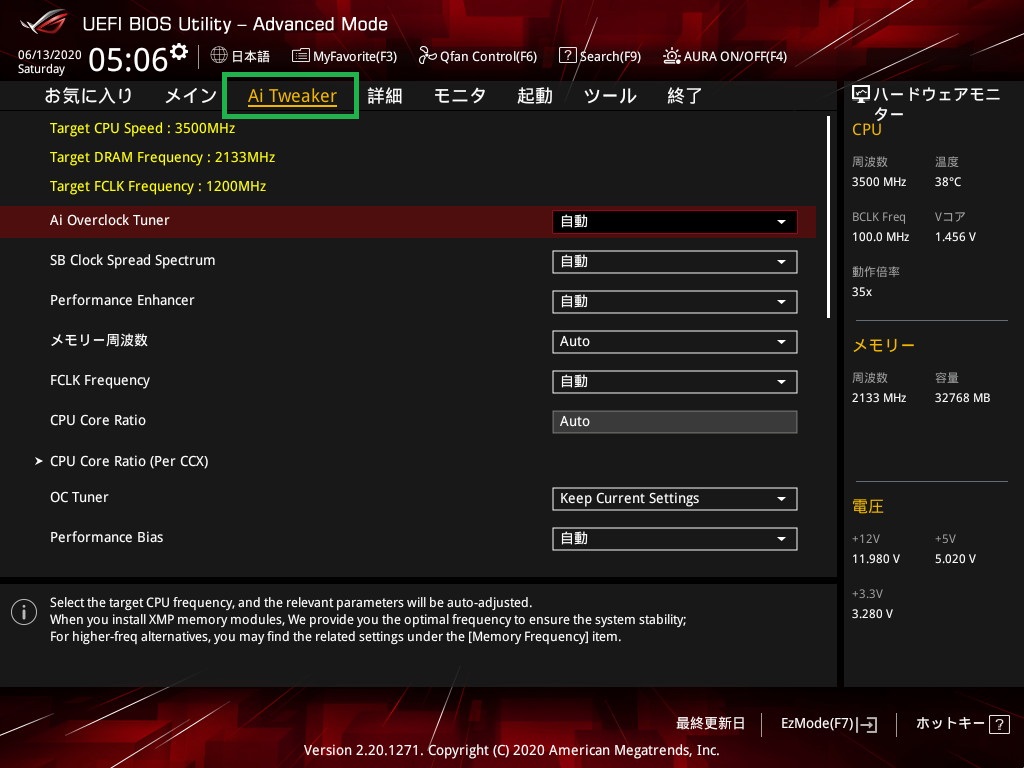The image size is (1024, 768).
Task: Click the AURA light icon
Action: (x=671, y=56)
